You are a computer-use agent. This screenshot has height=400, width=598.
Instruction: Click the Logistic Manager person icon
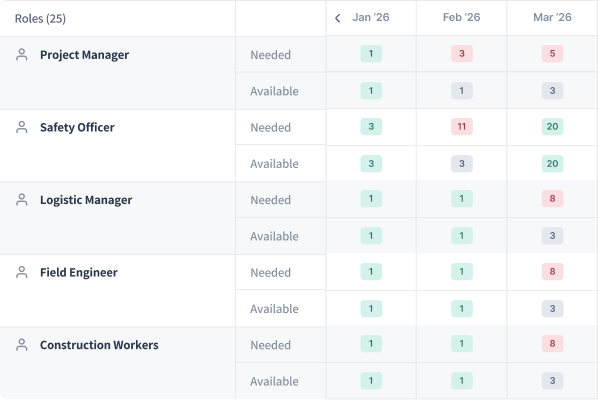(22, 199)
